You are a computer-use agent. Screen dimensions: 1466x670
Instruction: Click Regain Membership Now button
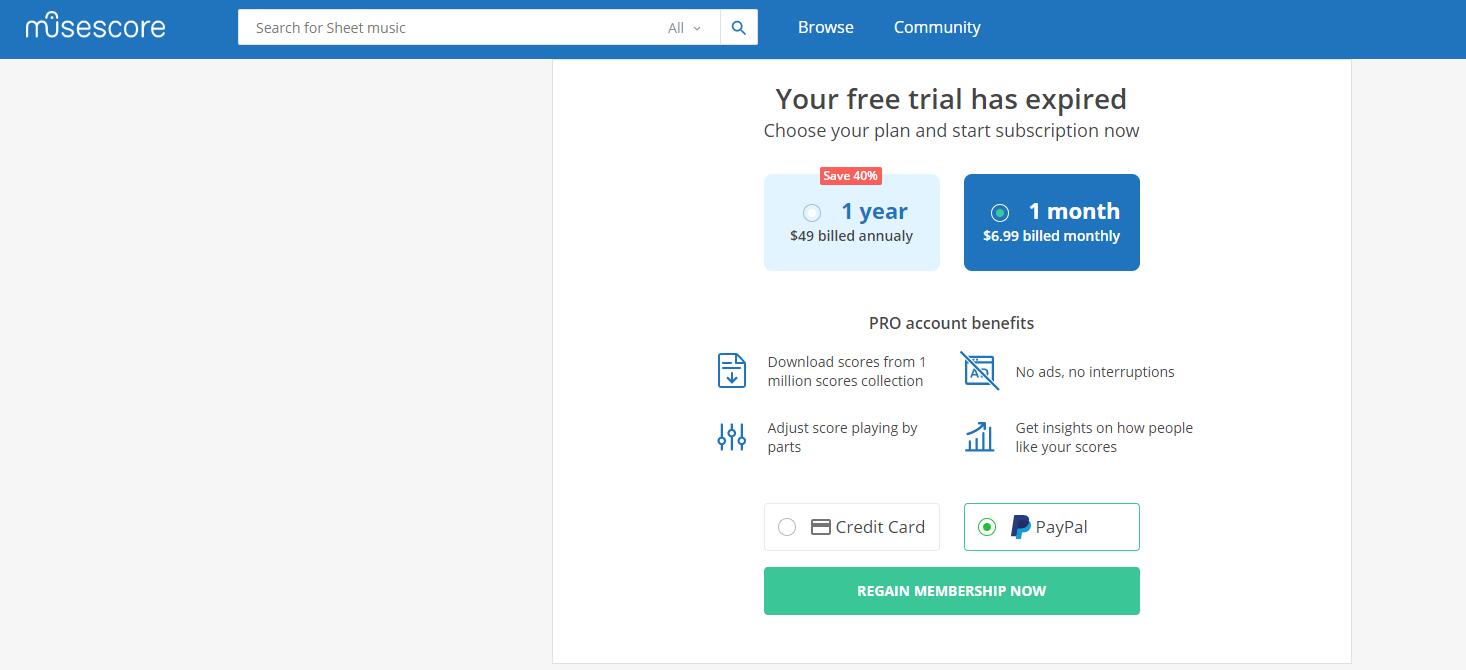952,591
